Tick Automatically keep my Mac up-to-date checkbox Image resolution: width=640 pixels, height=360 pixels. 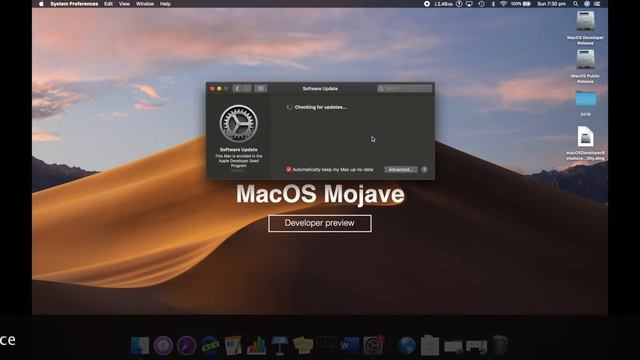(x=289, y=169)
